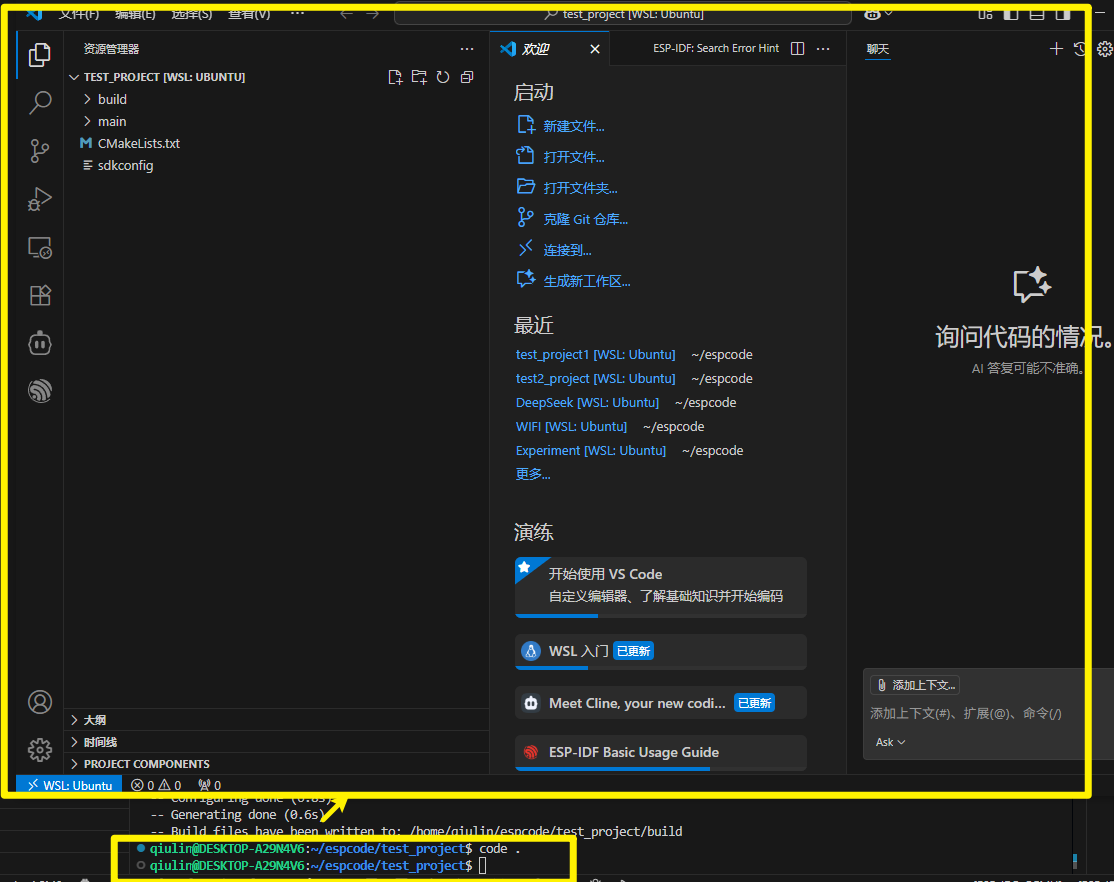Click the ports forwarded status item
Image resolution: width=1114 pixels, height=882 pixels.
click(x=210, y=785)
